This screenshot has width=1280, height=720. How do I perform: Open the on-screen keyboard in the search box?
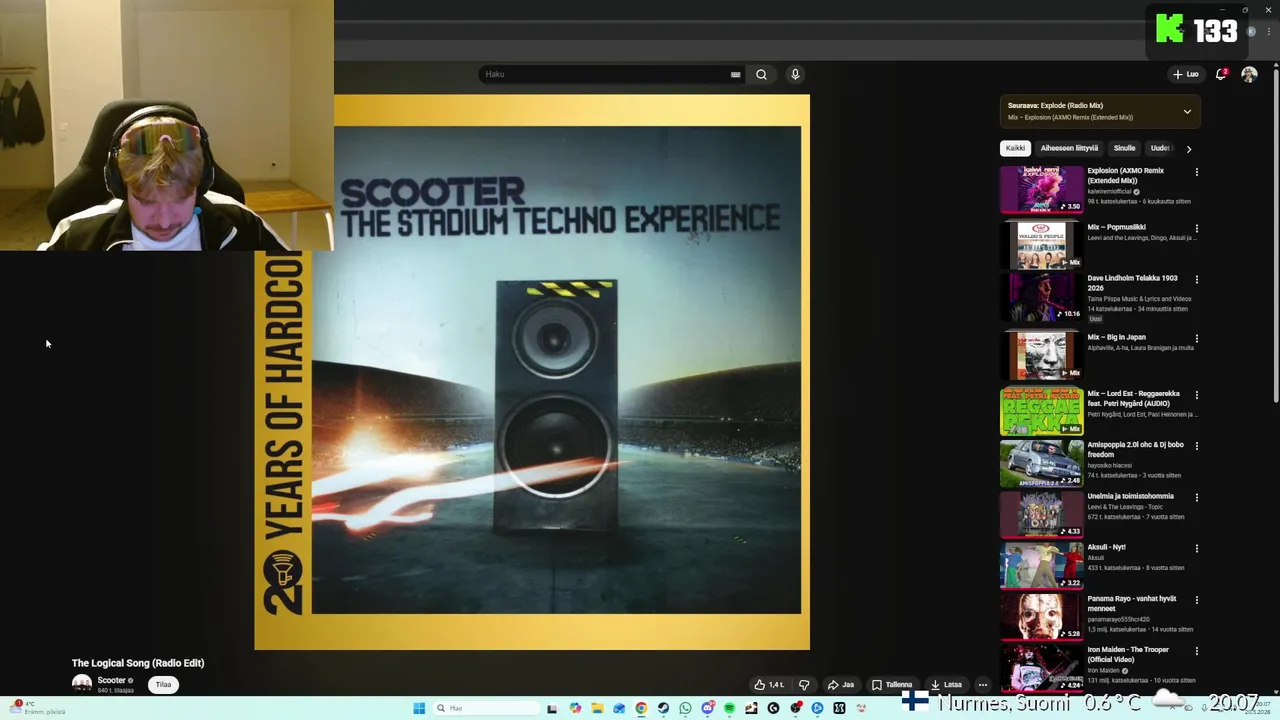click(x=735, y=74)
